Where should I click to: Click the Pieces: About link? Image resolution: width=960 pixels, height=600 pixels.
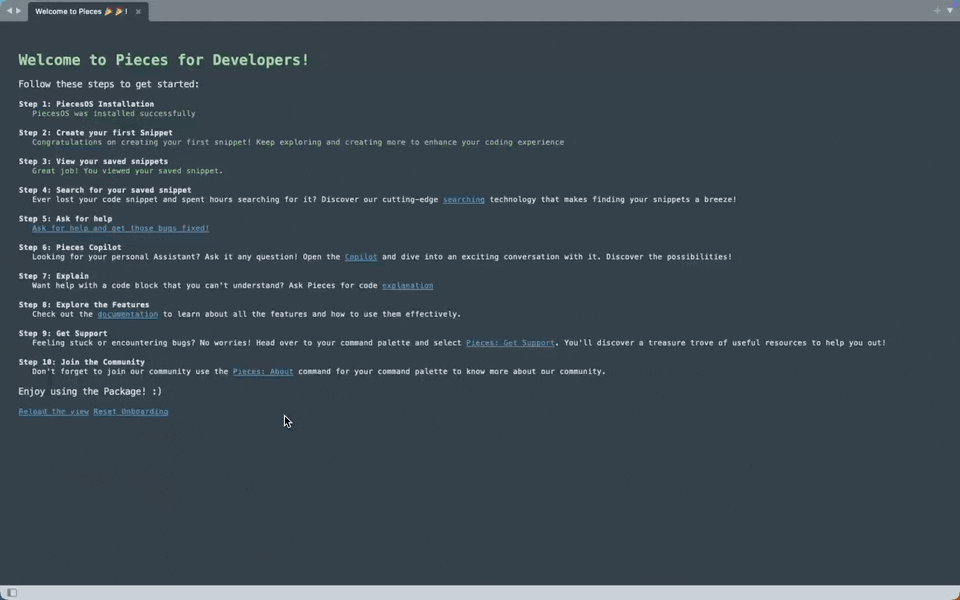tap(263, 372)
